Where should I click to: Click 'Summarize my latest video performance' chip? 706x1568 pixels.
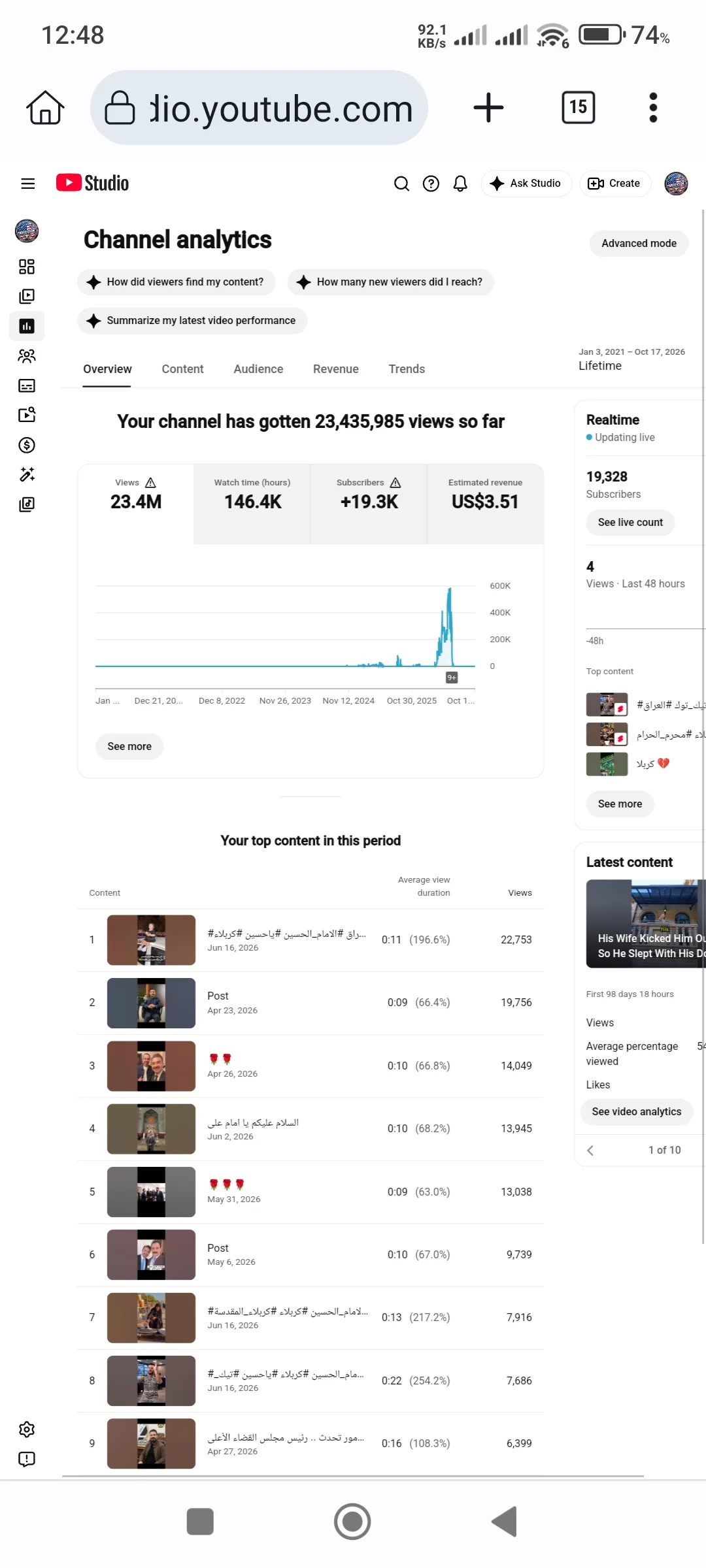[192, 321]
